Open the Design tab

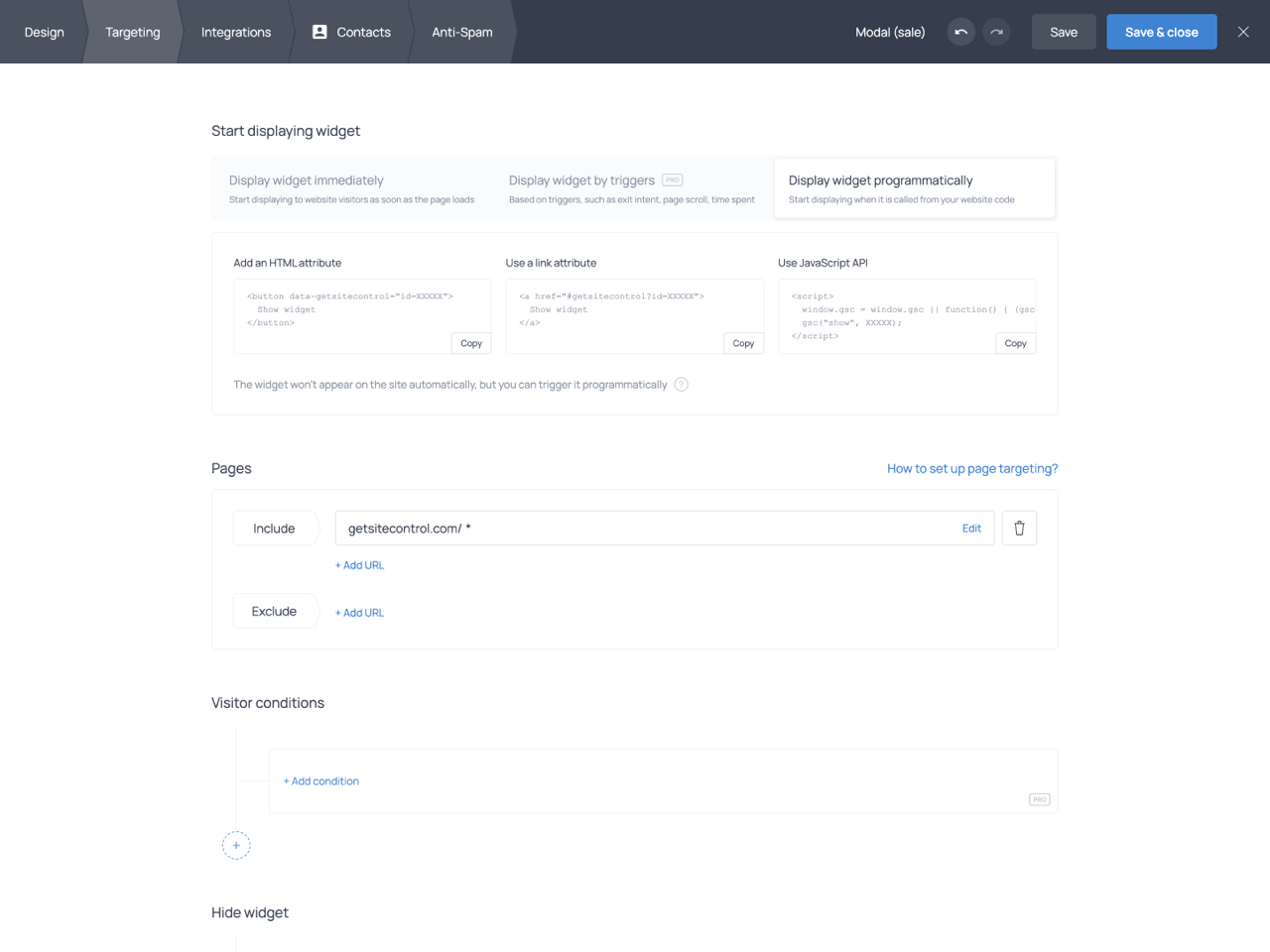point(44,32)
